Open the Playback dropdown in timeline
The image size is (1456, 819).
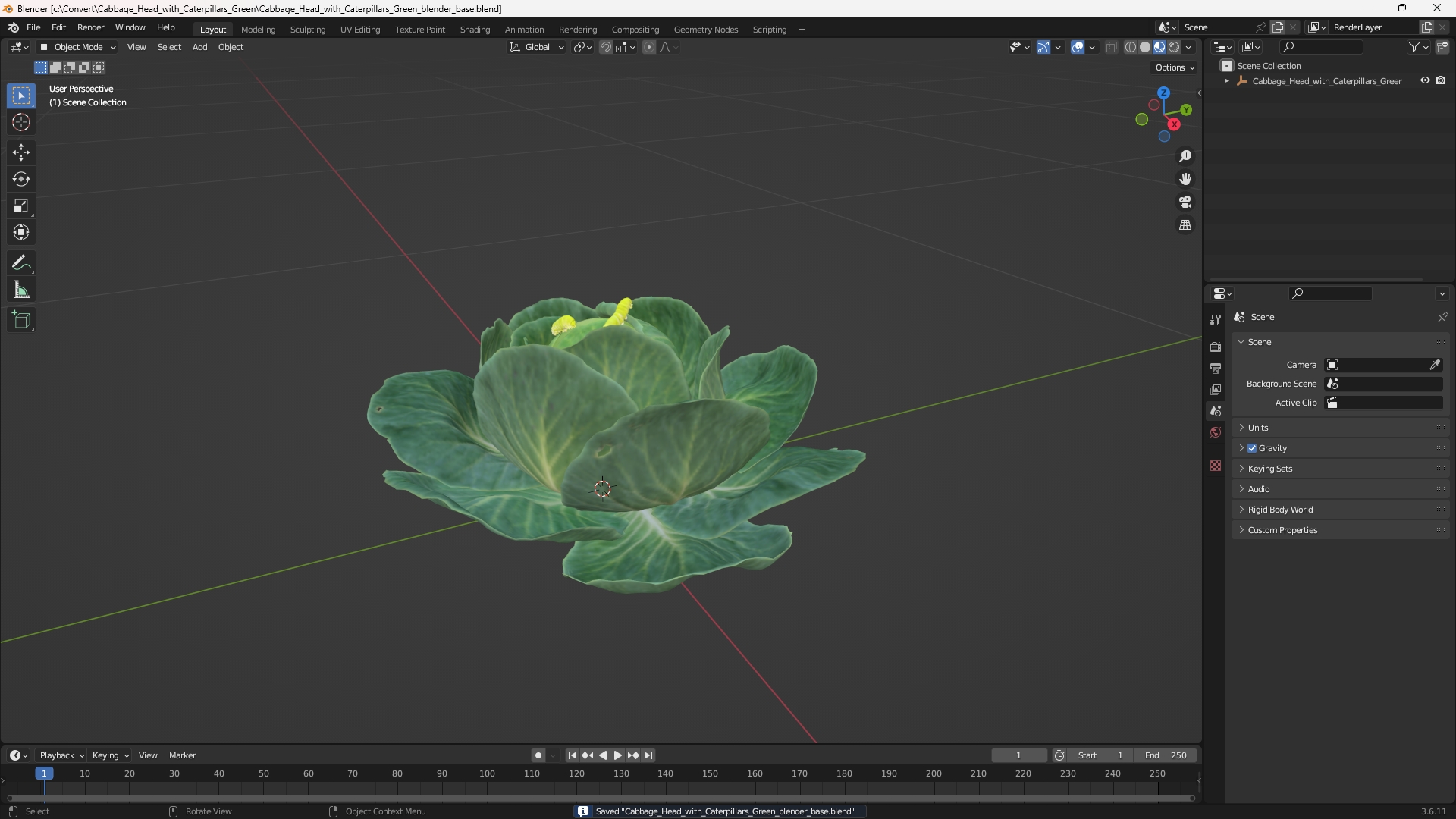[61, 755]
